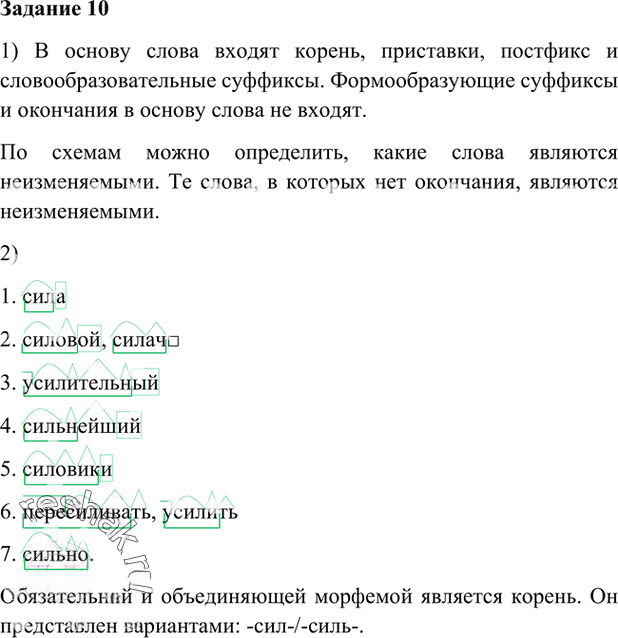
Task: Click the heading "Задание 10"
Action: coord(55,9)
